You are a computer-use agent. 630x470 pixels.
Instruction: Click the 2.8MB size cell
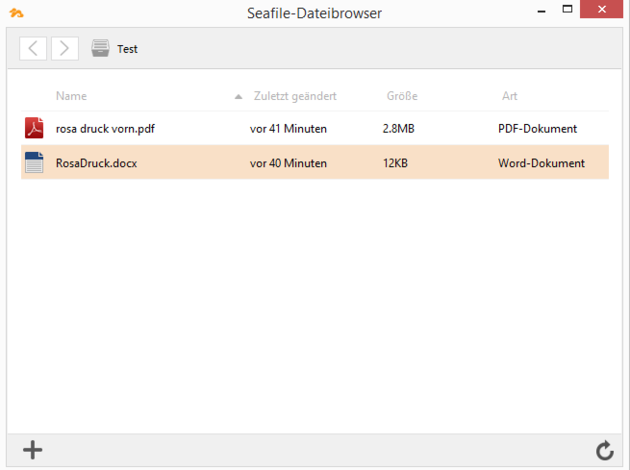click(x=398, y=129)
